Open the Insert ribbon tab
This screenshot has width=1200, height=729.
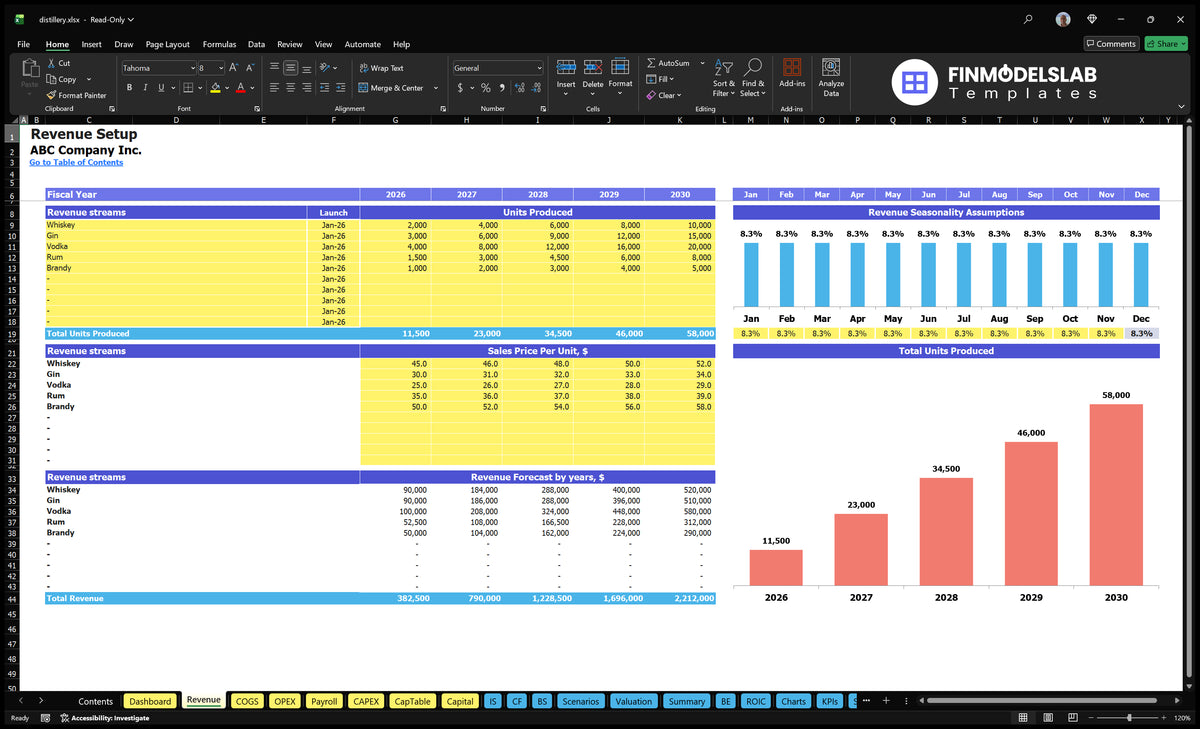tap(91, 44)
